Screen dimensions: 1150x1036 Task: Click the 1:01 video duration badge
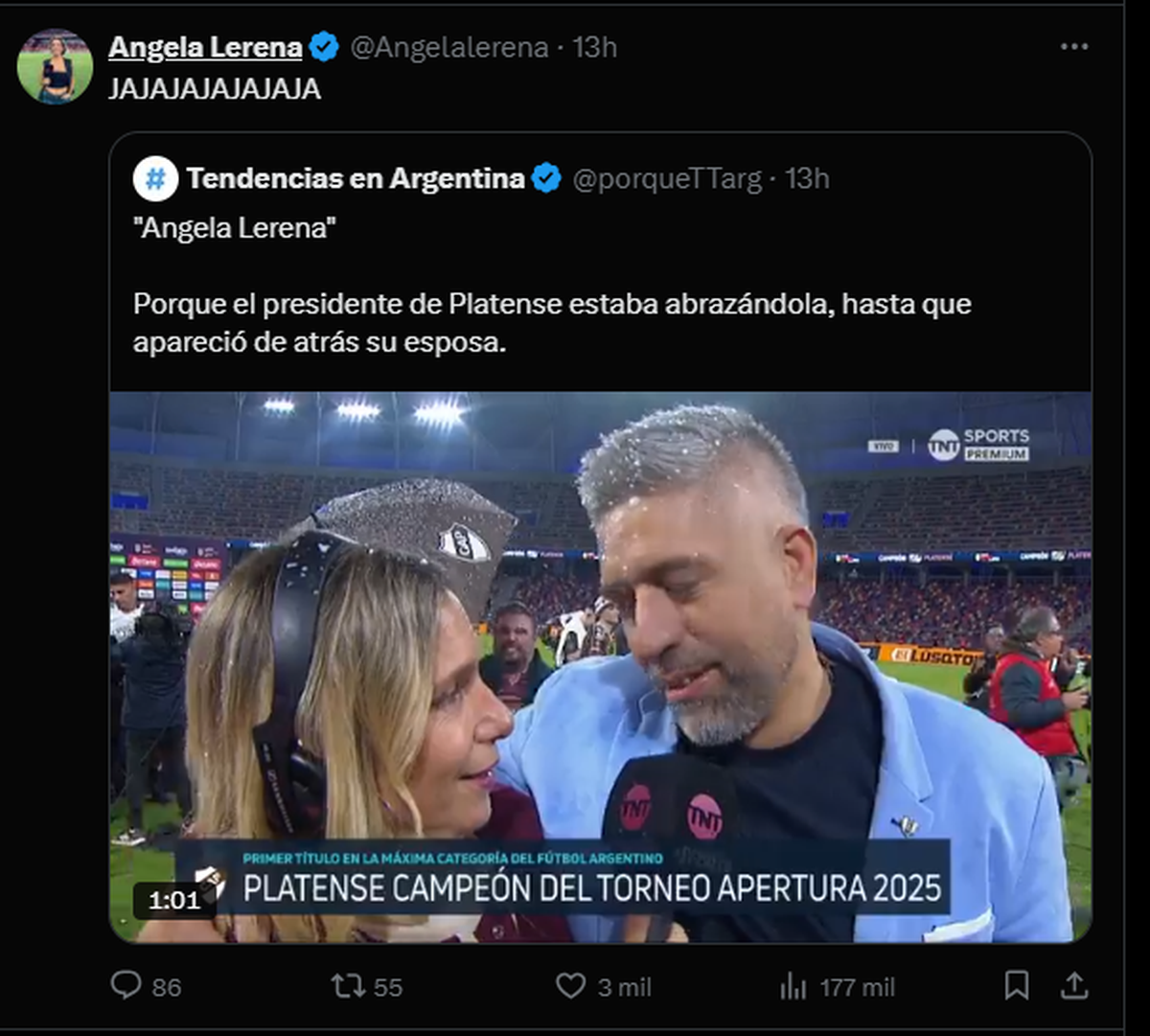(x=174, y=900)
